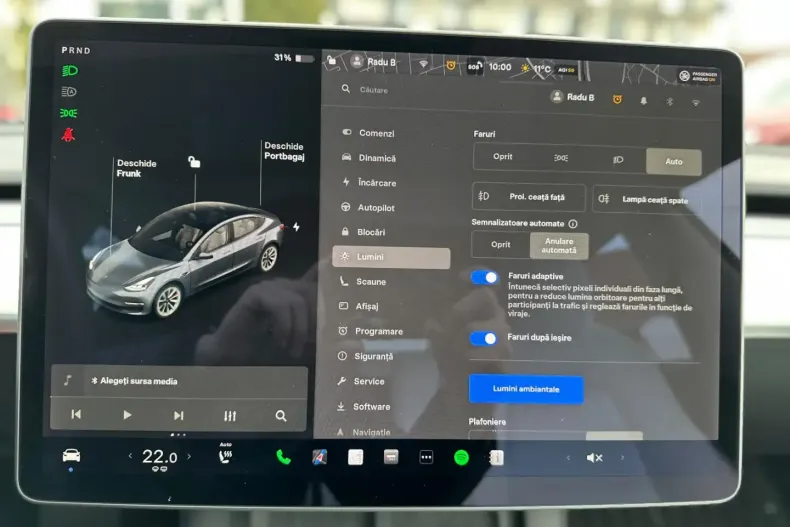This screenshot has height=527, width=790.
Task: Tap the lock icon in top status bar
Action: coord(332,60)
